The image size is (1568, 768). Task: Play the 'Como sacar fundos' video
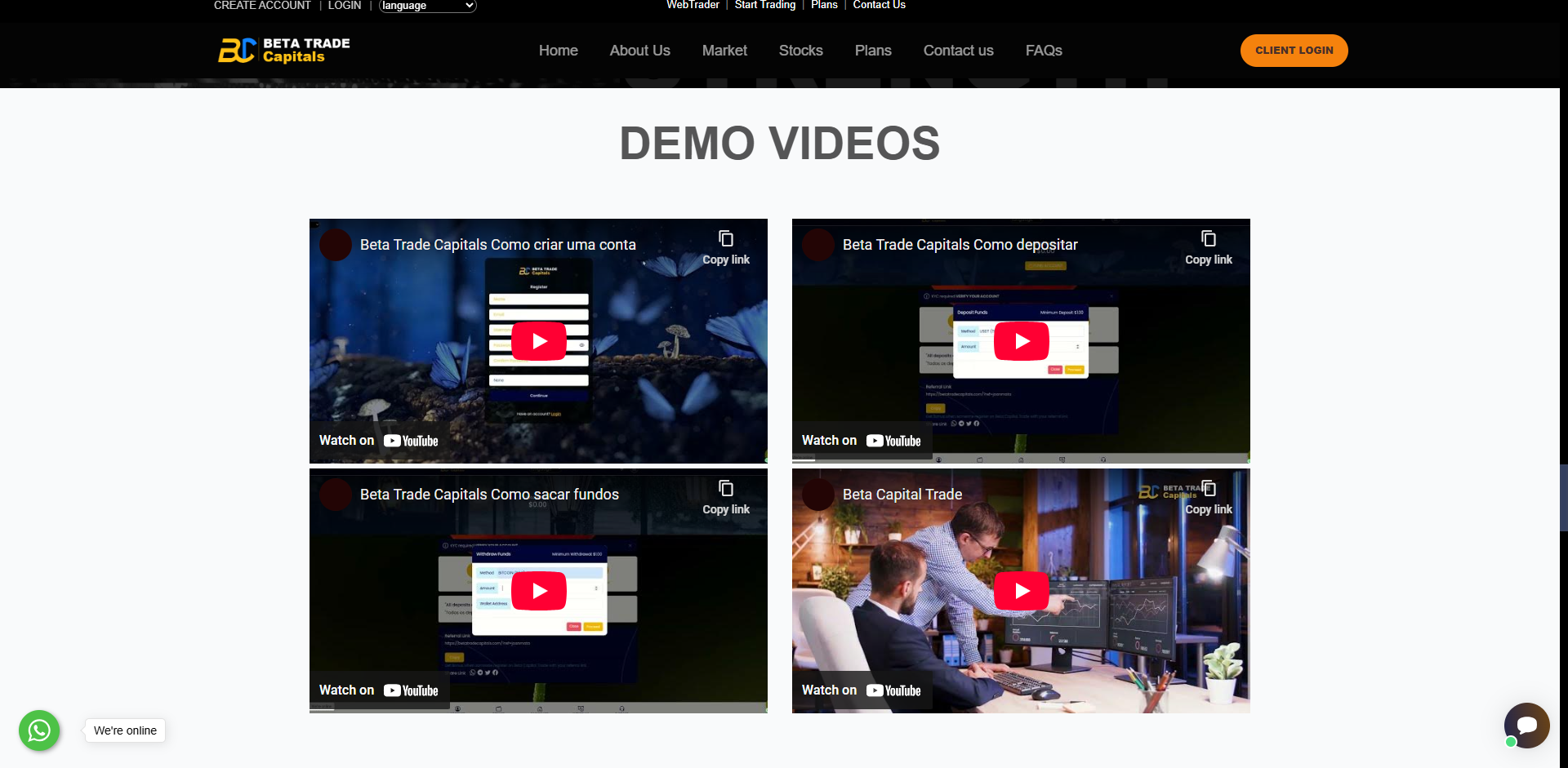point(539,591)
